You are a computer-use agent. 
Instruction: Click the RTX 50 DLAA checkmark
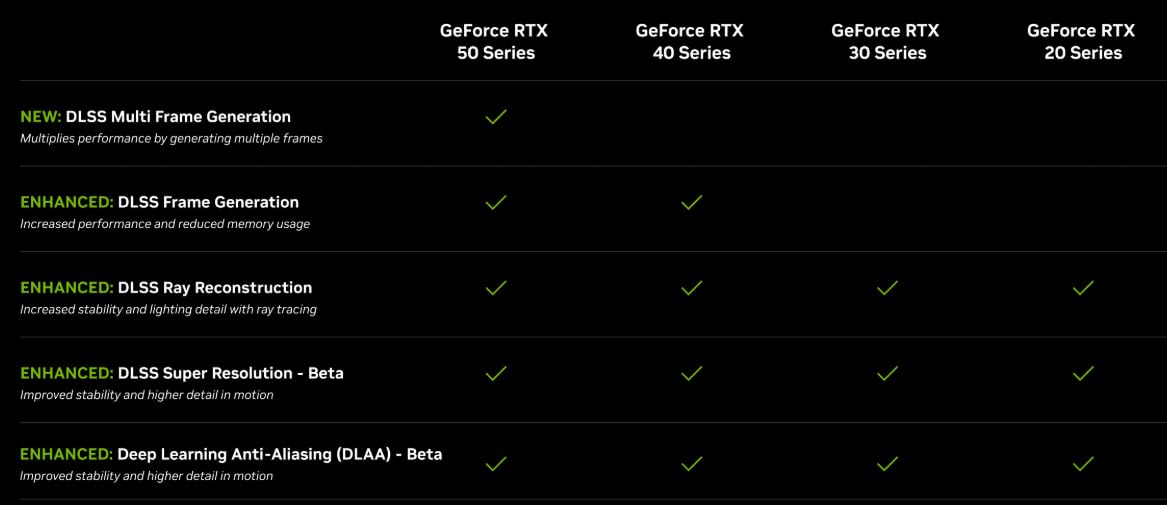click(496, 463)
